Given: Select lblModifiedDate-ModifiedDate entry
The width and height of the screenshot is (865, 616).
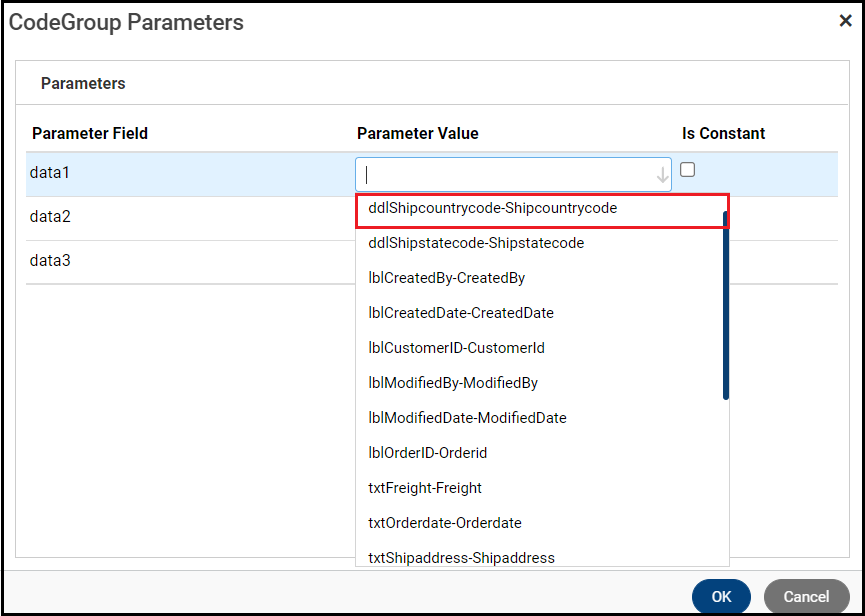Looking at the screenshot, I should click(x=467, y=418).
